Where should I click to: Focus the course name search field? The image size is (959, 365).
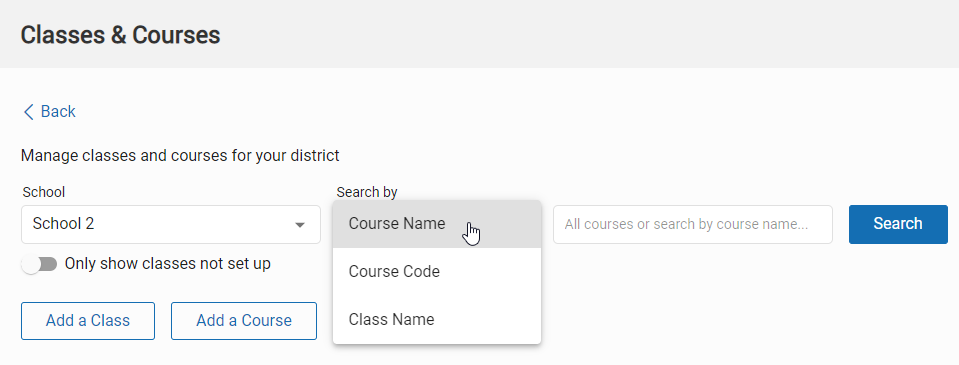pos(692,224)
